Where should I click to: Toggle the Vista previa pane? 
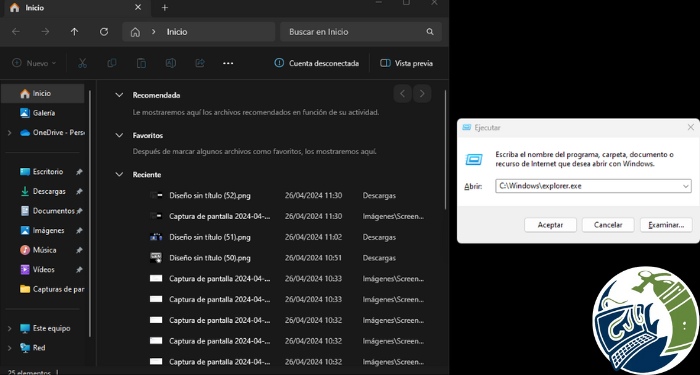406,63
